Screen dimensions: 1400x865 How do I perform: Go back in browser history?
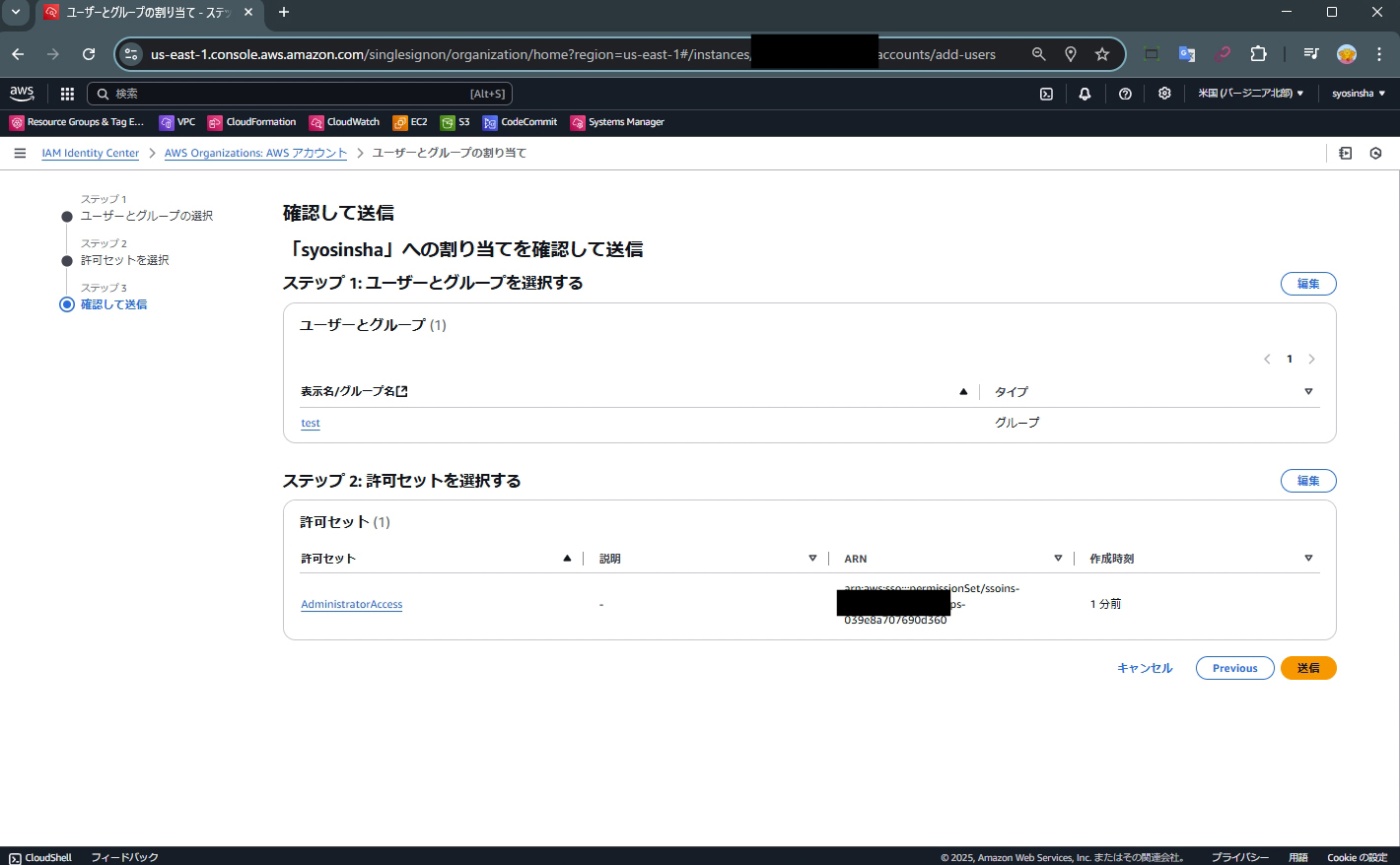click(18, 54)
